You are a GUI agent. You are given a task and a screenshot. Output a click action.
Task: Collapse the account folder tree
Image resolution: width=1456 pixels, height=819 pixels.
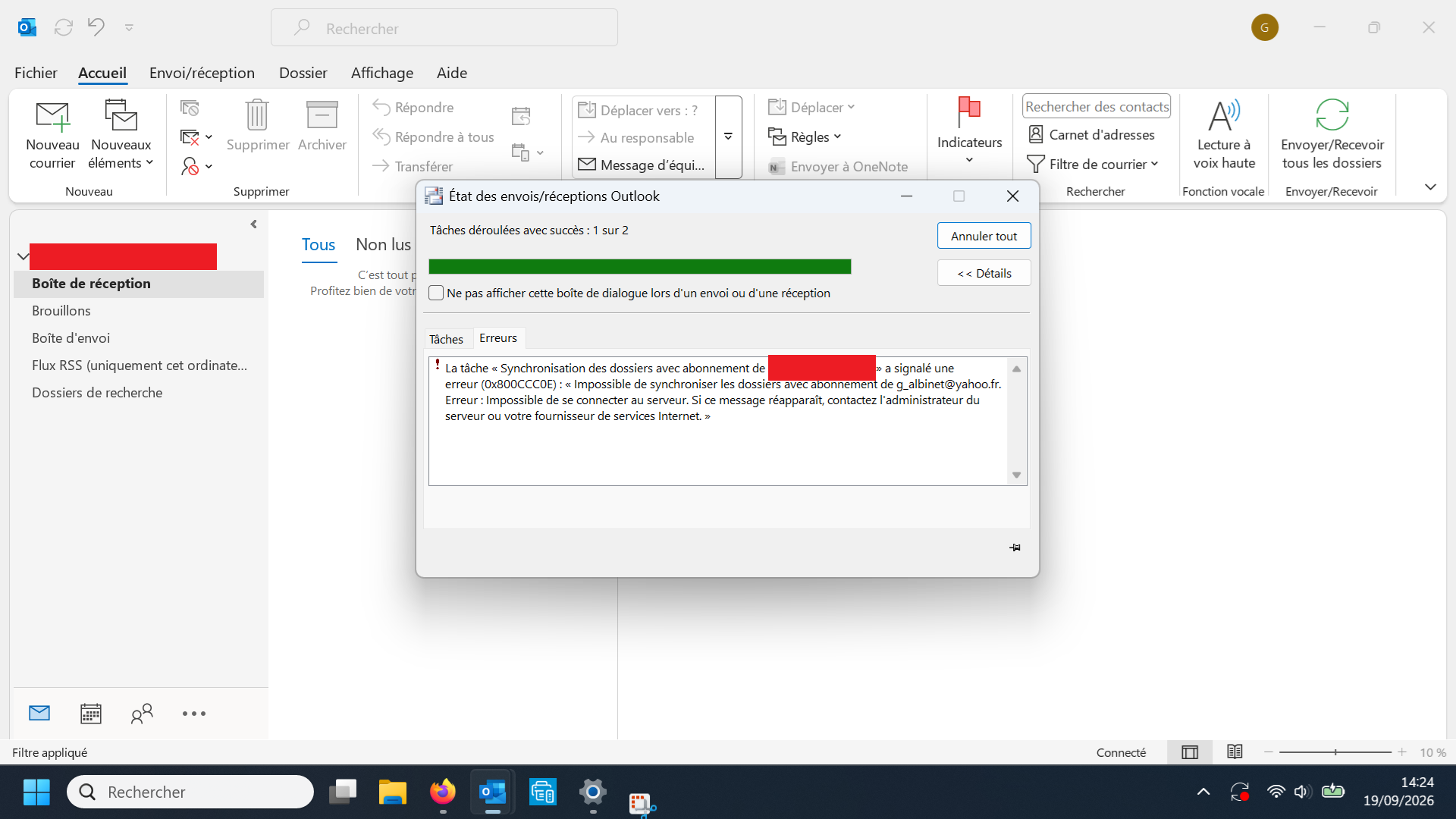[x=23, y=256]
